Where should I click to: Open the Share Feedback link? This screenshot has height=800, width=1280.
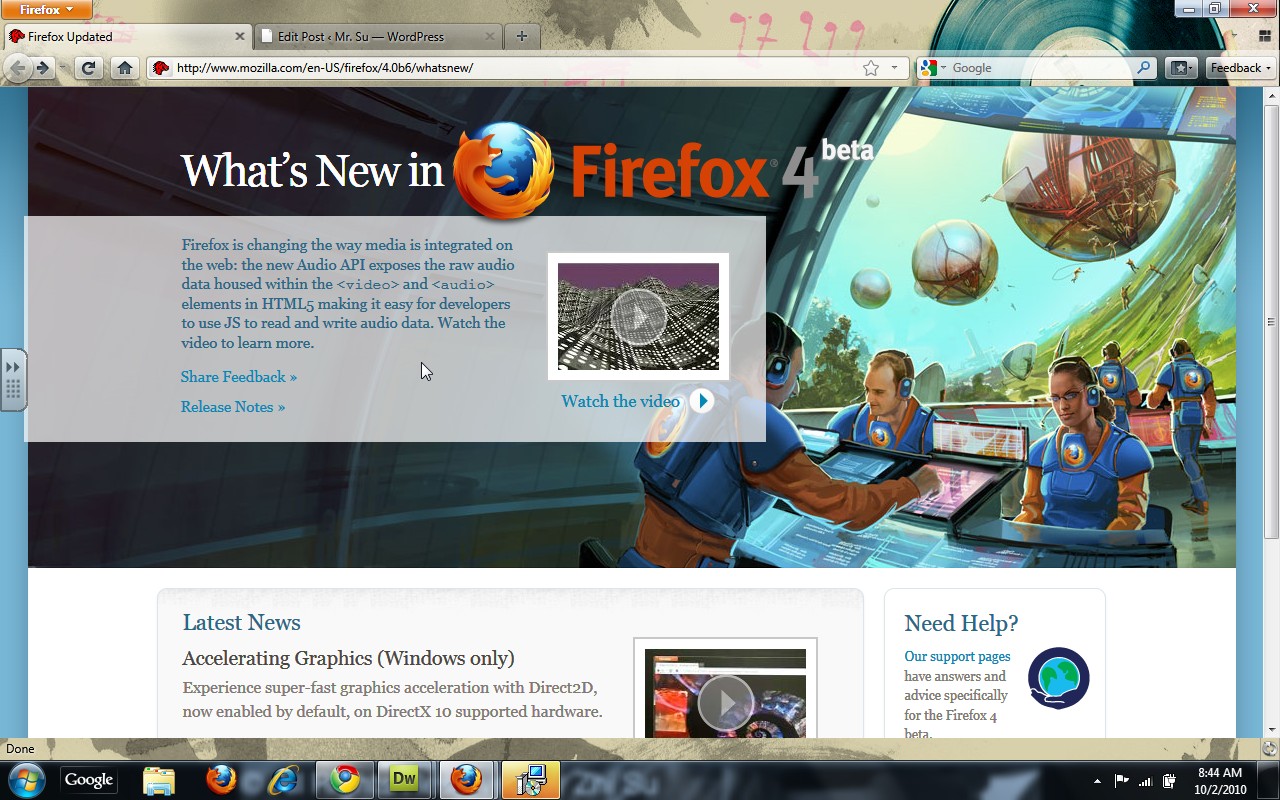click(238, 377)
